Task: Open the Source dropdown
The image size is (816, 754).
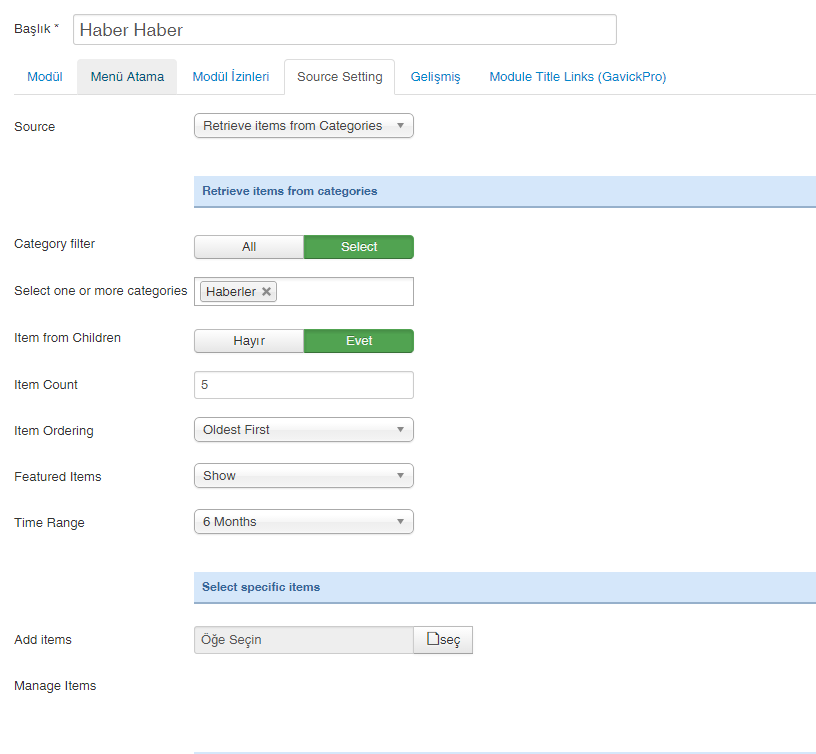Action: tap(303, 126)
